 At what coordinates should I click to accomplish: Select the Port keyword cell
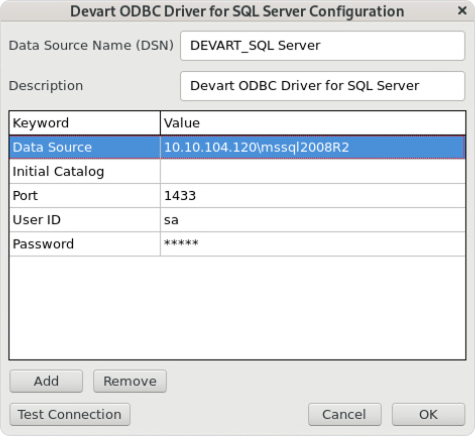(85, 196)
